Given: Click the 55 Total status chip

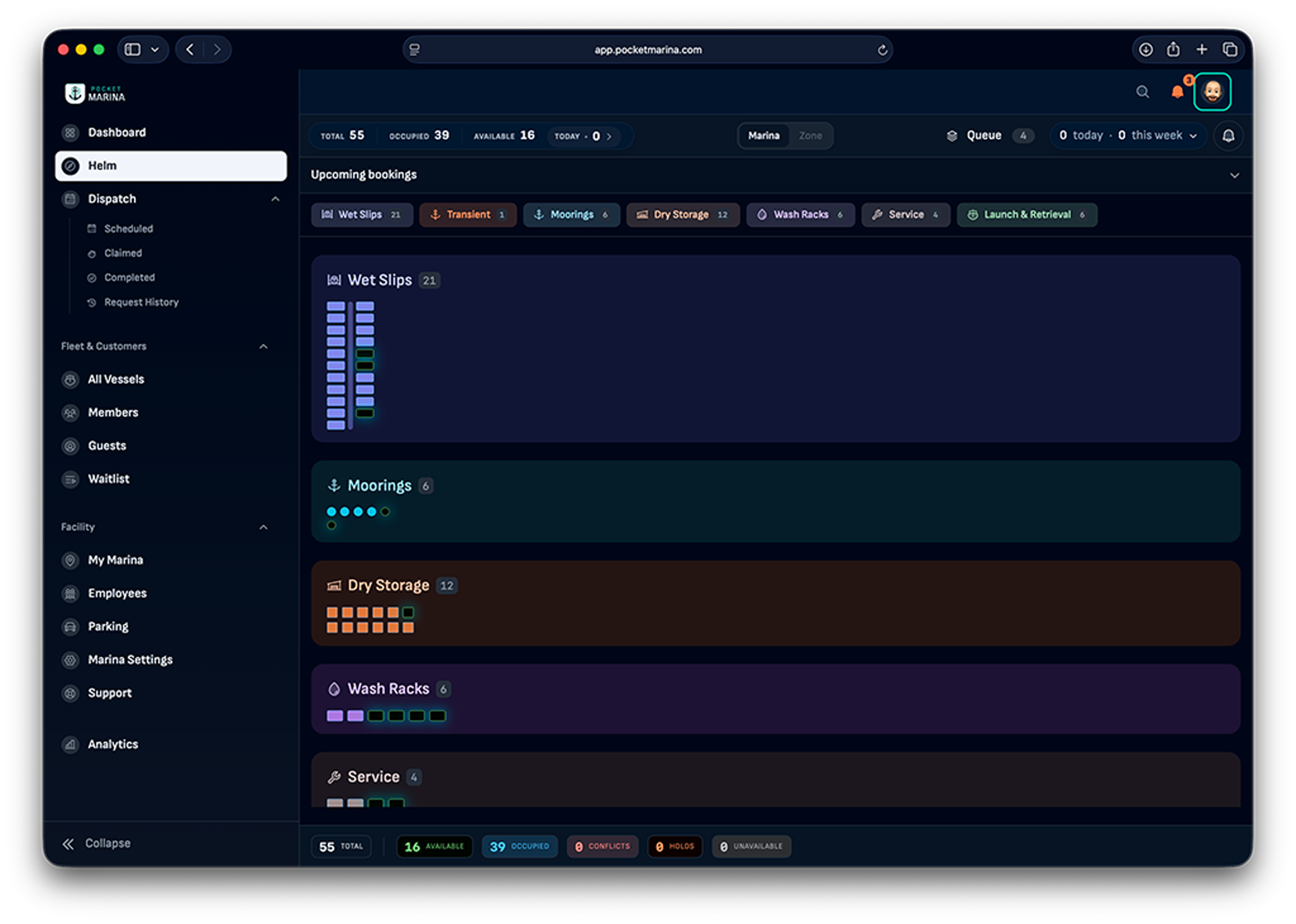Looking at the screenshot, I should (x=341, y=846).
